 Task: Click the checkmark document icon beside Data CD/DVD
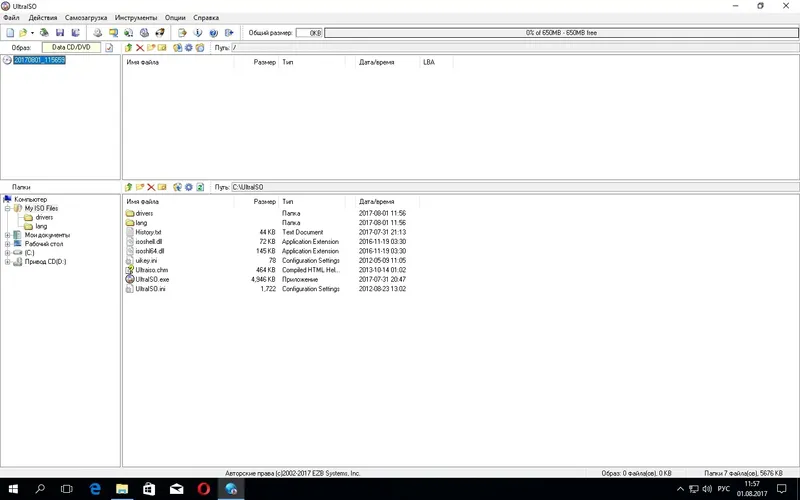click(x=109, y=47)
